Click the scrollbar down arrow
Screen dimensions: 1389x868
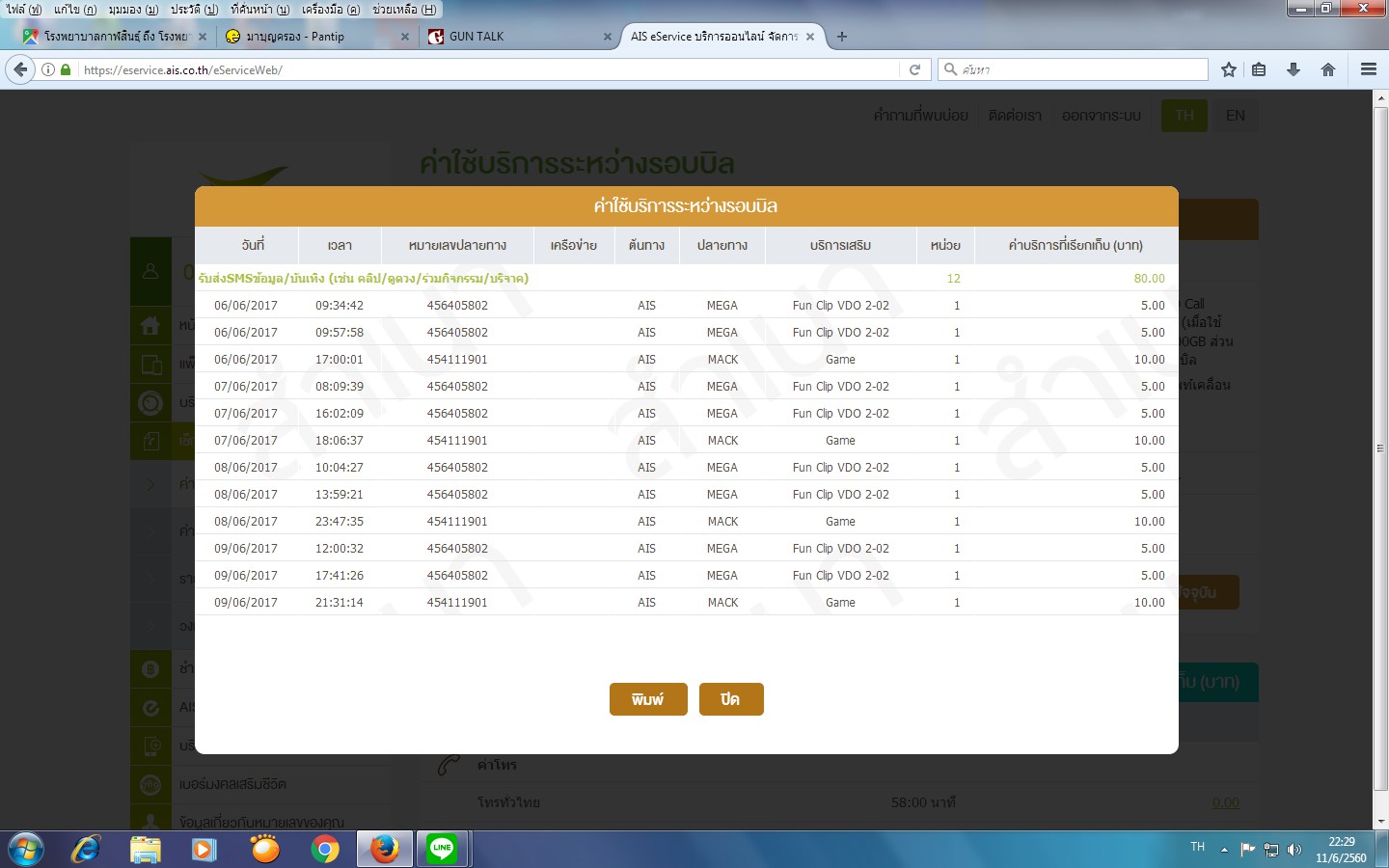pyautogui.click(x=1380, y=822)
